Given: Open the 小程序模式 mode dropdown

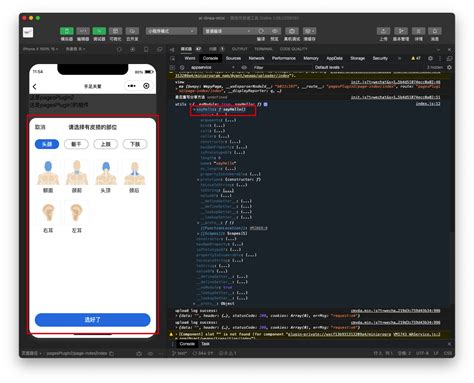Looking at the screenshot, I should 171,31.
